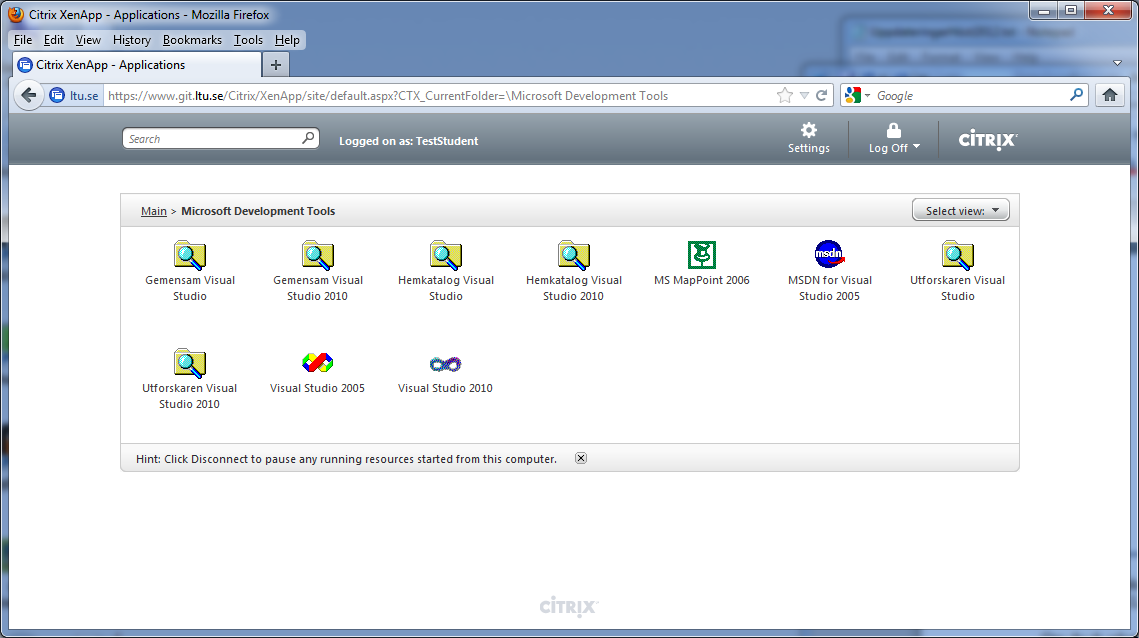Screen dimensions: 1139x638
Task: Open the list all tabs dropdown arrow
Action: point(1117,63)
